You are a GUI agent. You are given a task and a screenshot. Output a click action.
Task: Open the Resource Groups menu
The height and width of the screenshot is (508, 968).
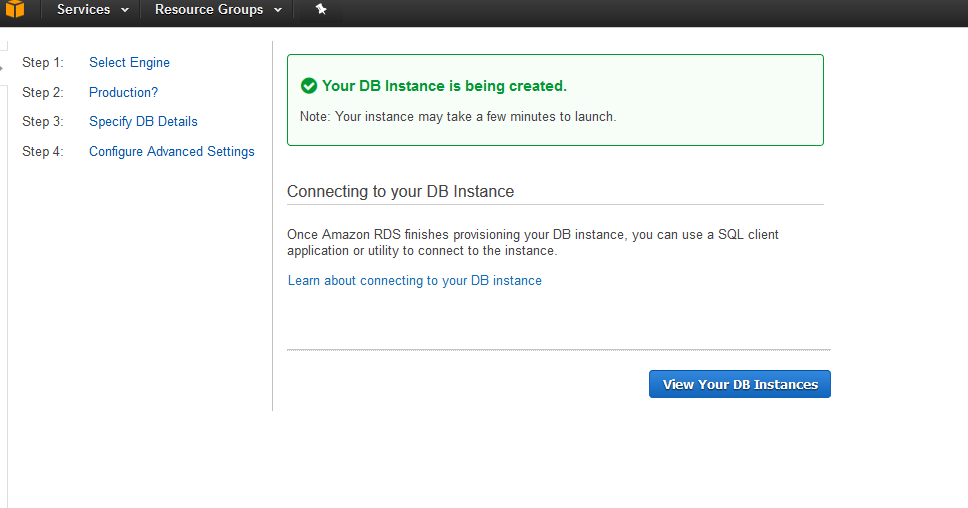pos(219,9)
